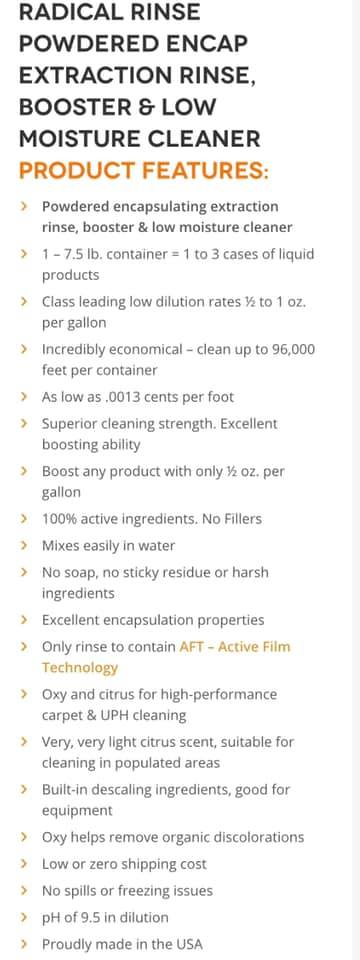Click the arrow bullet next to 'As low as .0013 cents'
Image resolution: width=360 pixels, height=960 pixels.
coord(24,397)
